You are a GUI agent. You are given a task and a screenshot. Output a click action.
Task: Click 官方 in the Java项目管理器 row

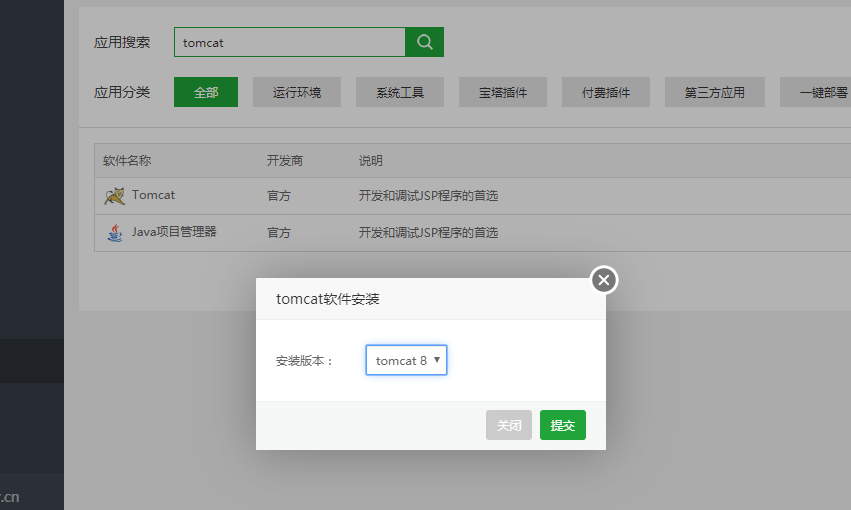(x=279, y=233)
